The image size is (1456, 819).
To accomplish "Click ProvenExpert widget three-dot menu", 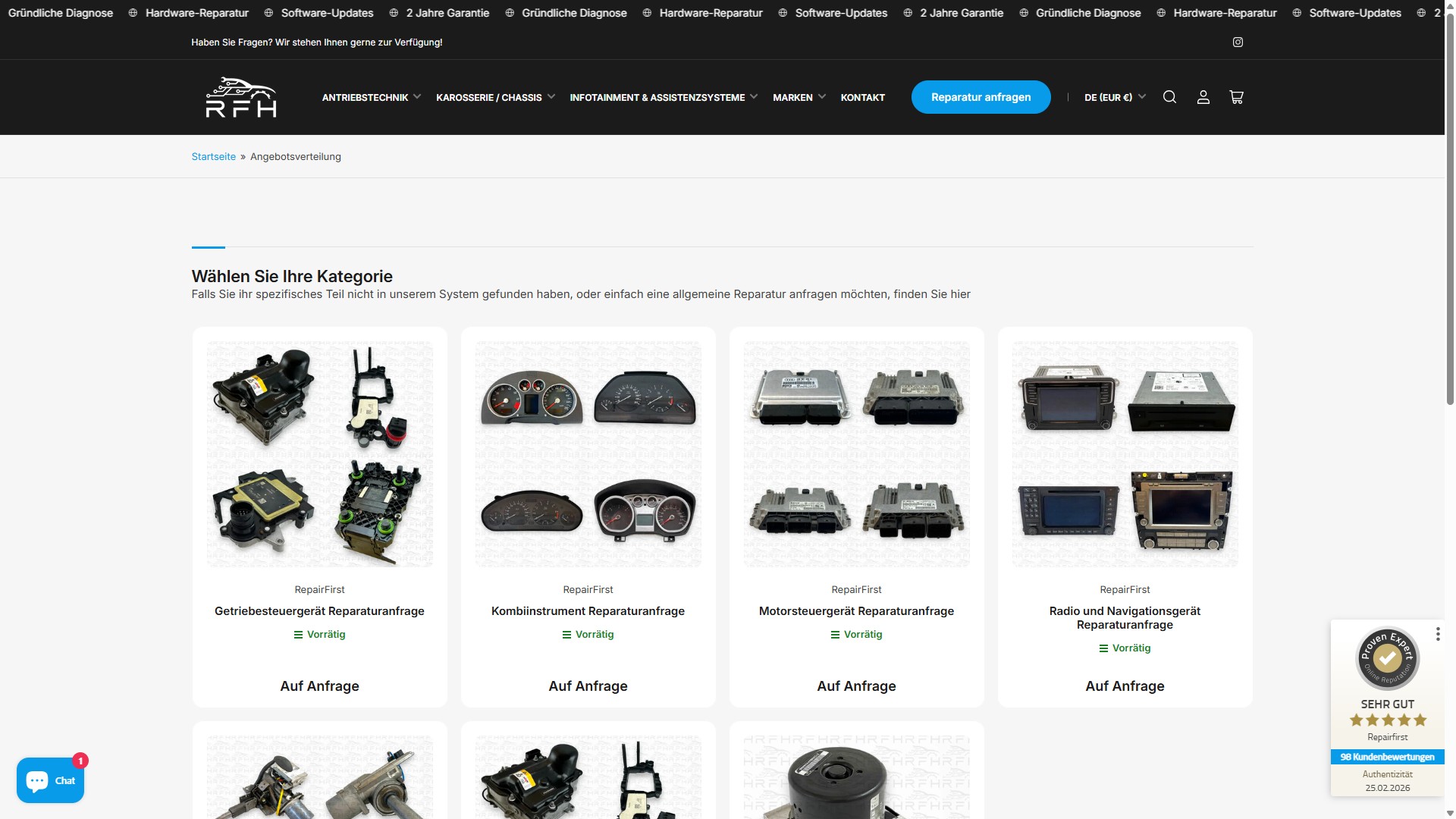I will tap(1437, 634).
